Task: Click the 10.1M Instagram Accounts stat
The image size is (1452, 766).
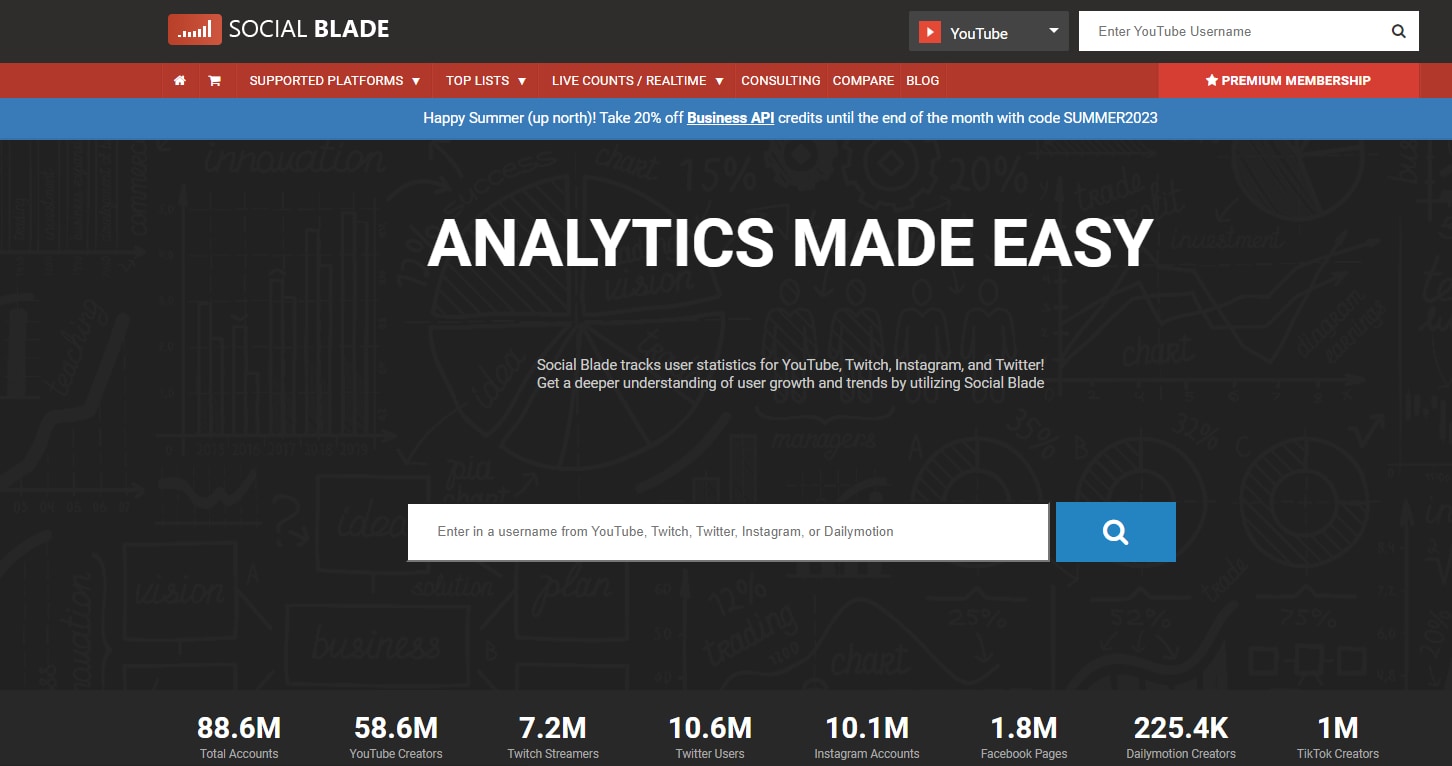Action: coord(867,737)
